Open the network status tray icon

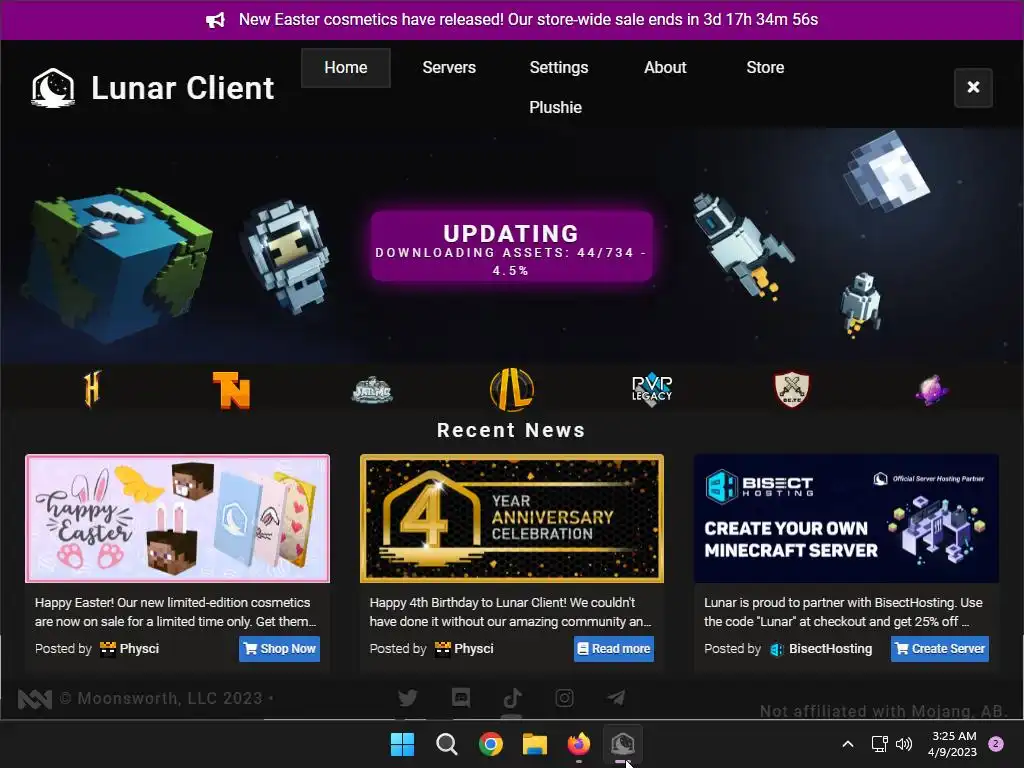click(x=879, y=744)
